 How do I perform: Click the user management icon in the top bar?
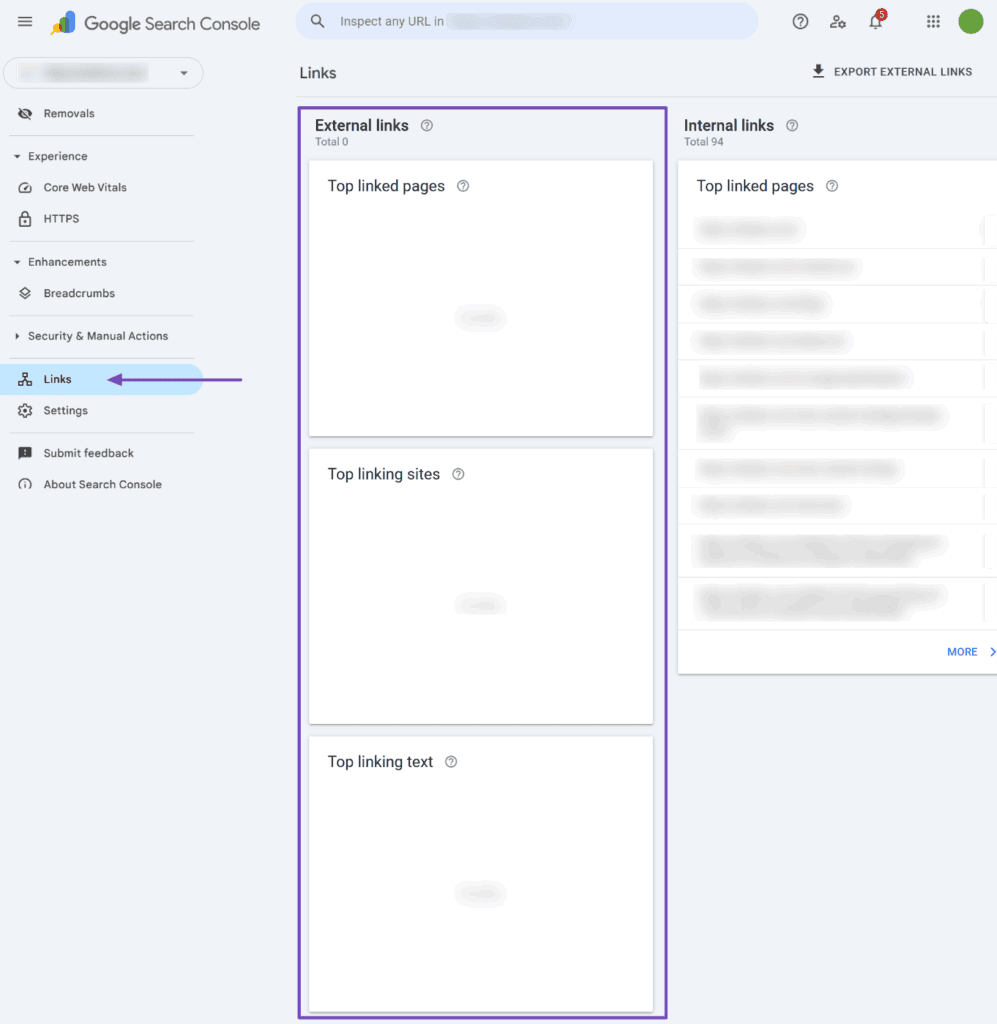[838, 21]
